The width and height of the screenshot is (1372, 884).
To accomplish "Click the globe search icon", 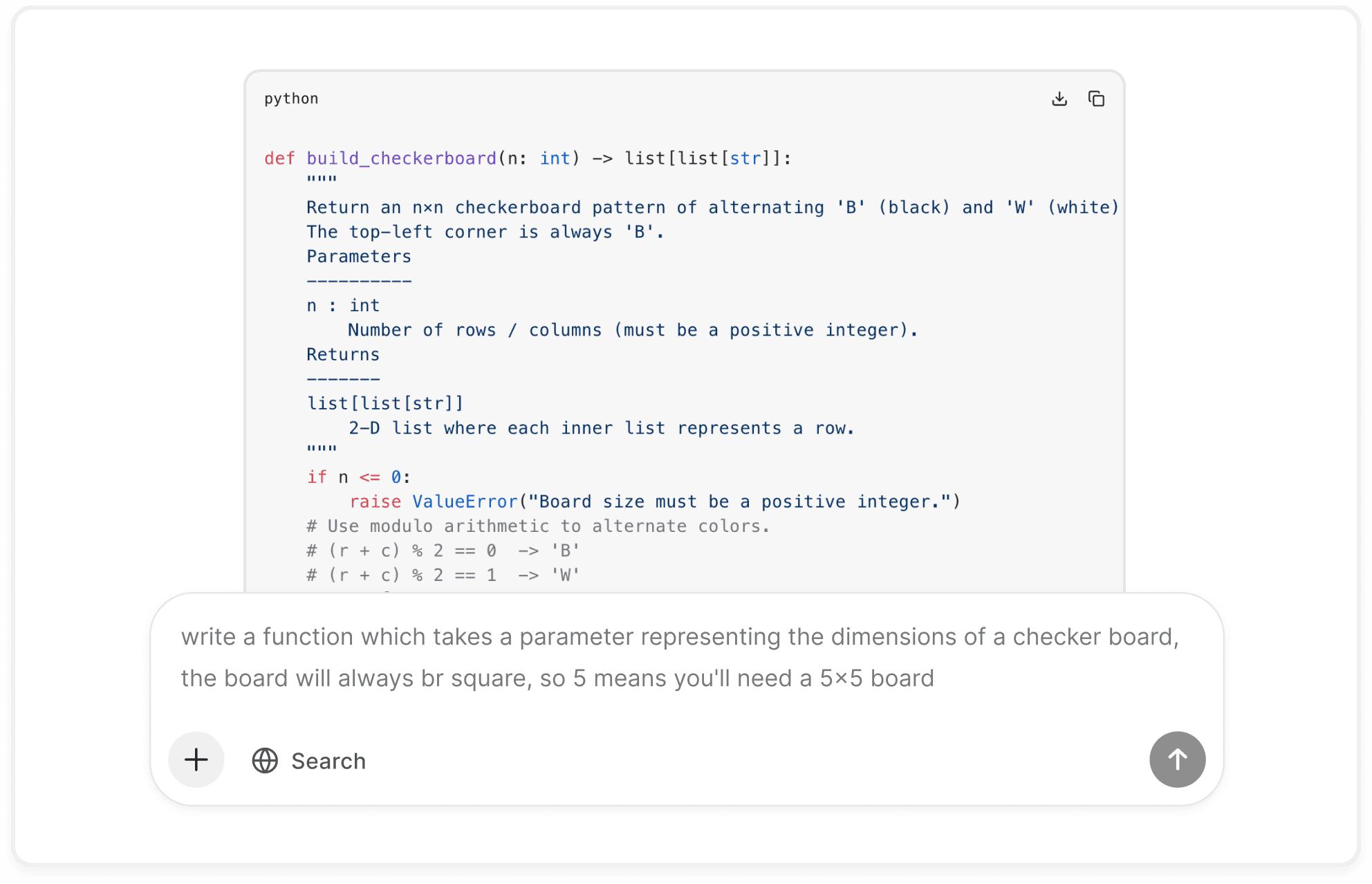I will coord(265,760).
